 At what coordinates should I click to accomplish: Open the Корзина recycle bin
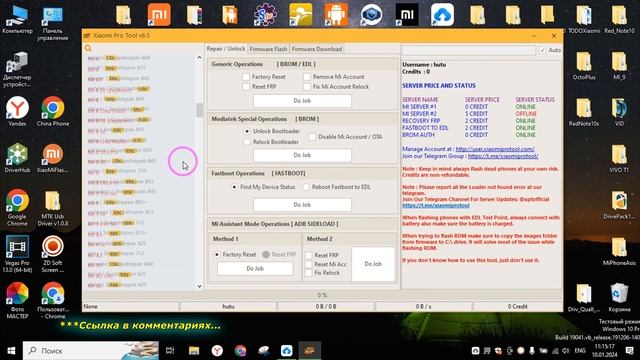click(619, 298)
